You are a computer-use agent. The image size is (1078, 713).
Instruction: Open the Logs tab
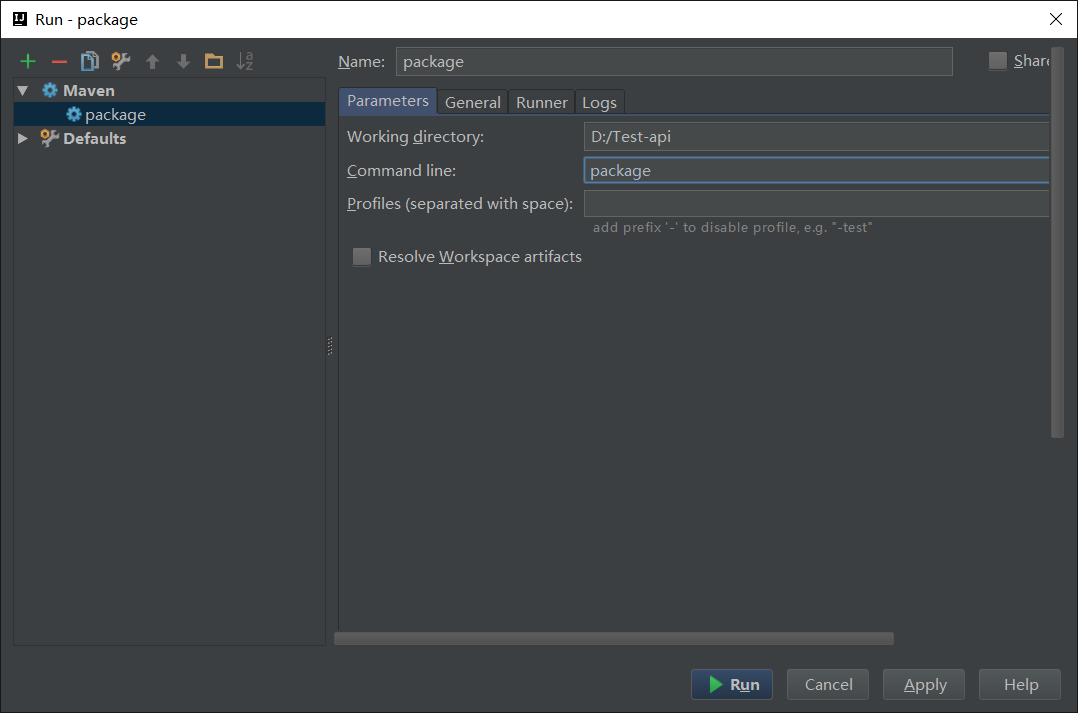tap(600, 102)
